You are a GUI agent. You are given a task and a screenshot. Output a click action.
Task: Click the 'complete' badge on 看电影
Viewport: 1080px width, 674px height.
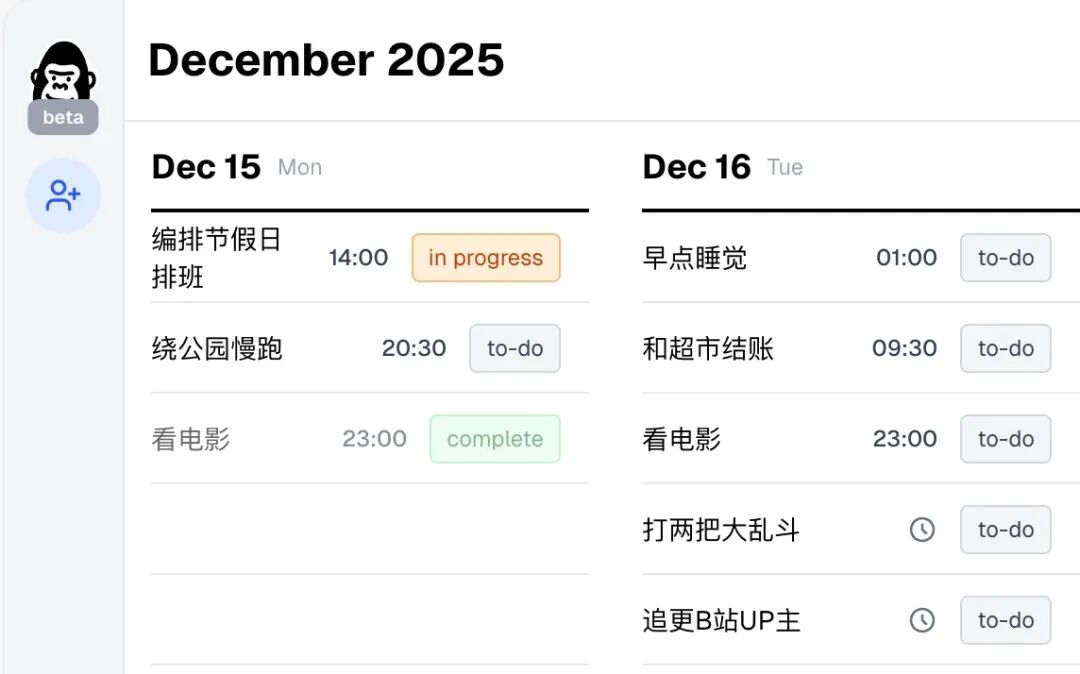tap(495, 439)
